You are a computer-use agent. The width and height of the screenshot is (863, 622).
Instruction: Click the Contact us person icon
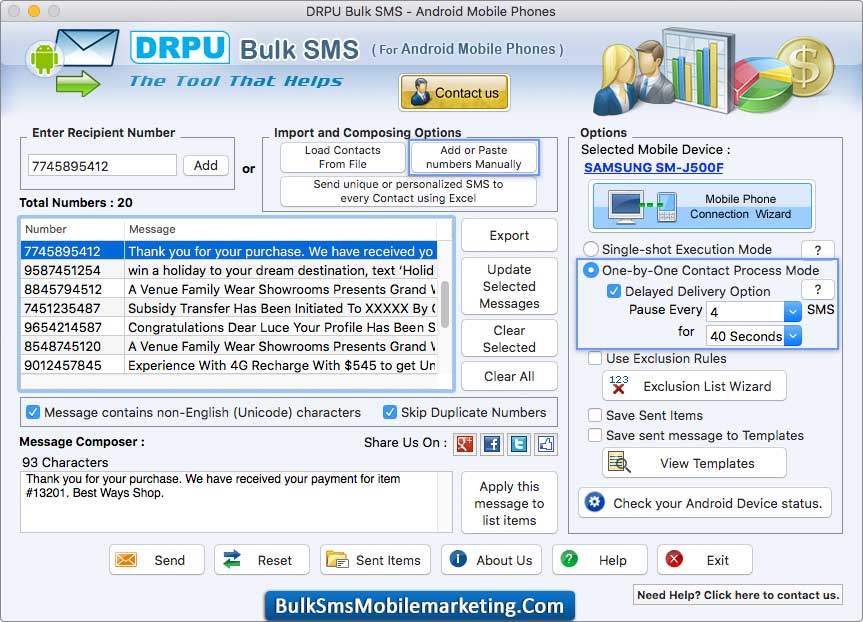click(x=420, y=92)
